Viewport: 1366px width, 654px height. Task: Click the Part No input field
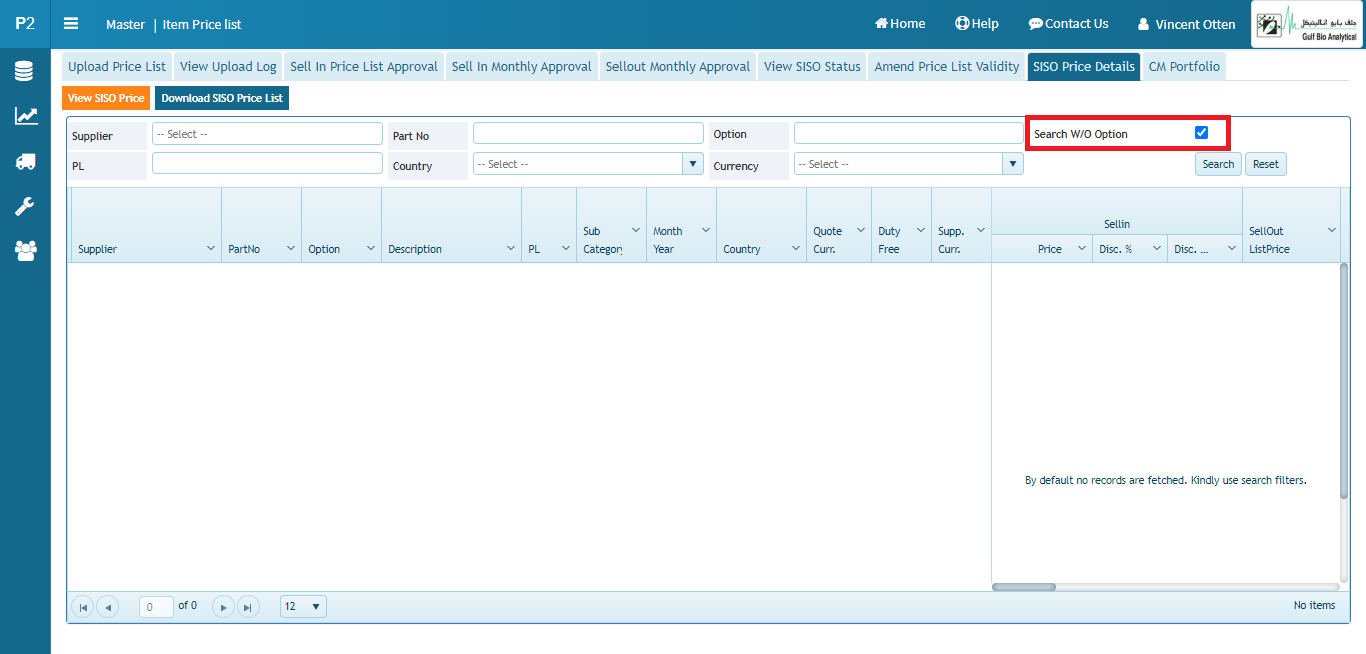pos(588,133)
